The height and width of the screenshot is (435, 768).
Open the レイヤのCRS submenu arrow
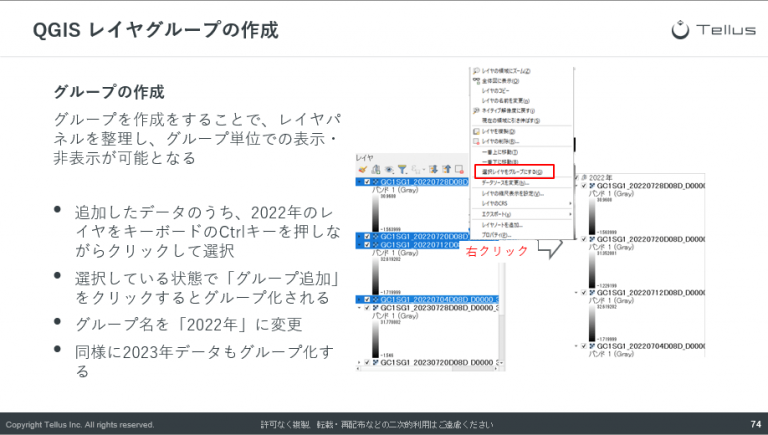(x=570, y=203)
